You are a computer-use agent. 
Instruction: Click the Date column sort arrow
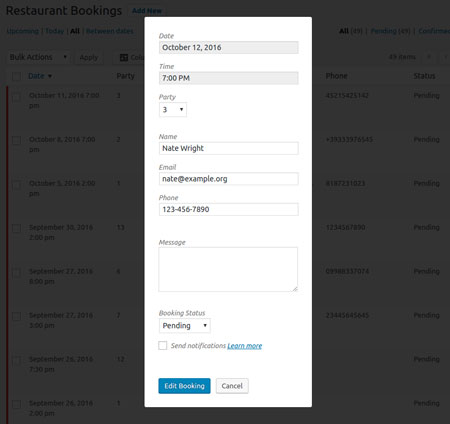pos(50,76)
